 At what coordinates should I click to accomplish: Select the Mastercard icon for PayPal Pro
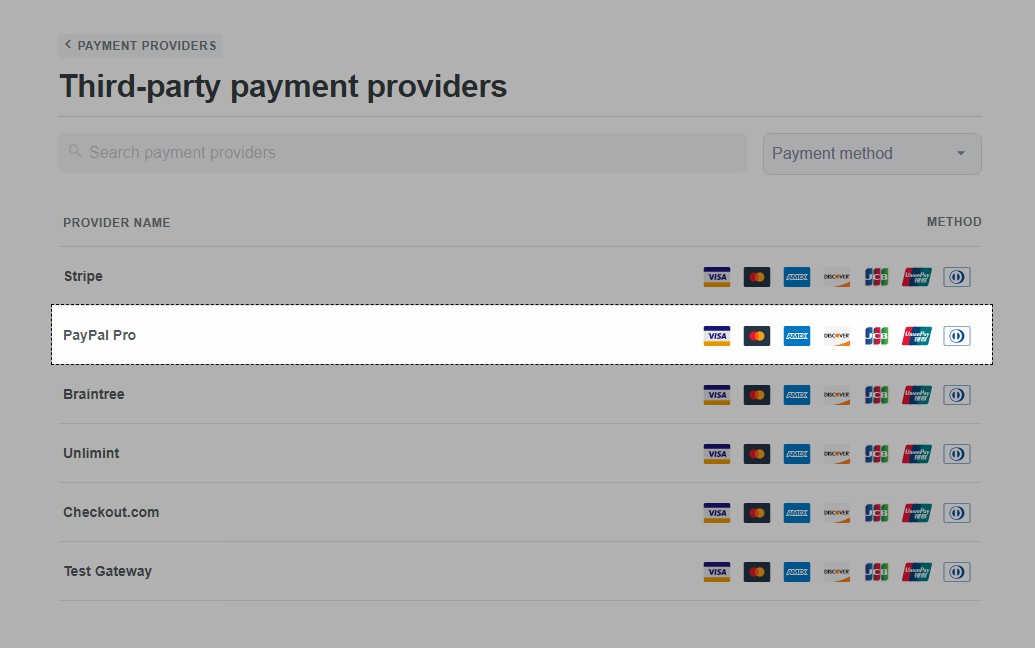tap(756, 335)
